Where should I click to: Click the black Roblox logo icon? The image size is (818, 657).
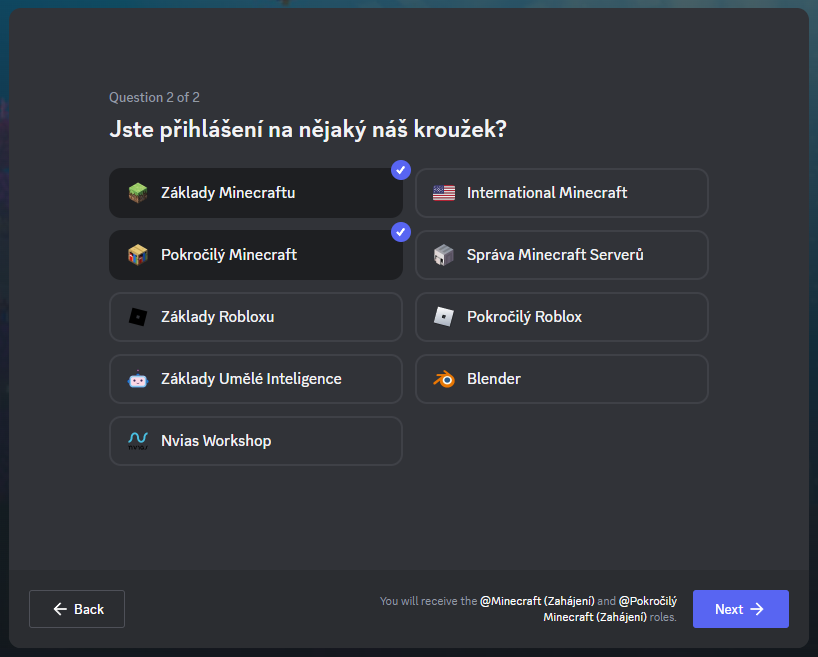[x=138, y=317]
